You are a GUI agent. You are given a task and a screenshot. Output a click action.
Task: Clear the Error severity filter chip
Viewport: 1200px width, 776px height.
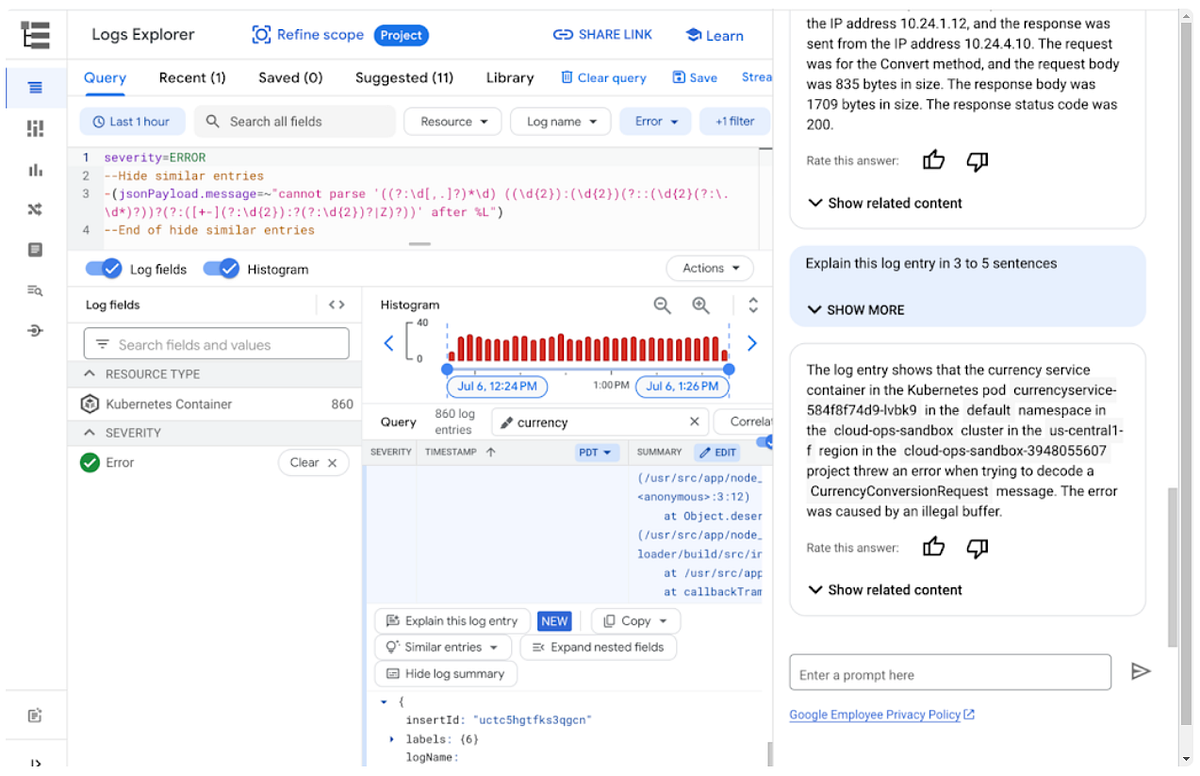point(313,462)
